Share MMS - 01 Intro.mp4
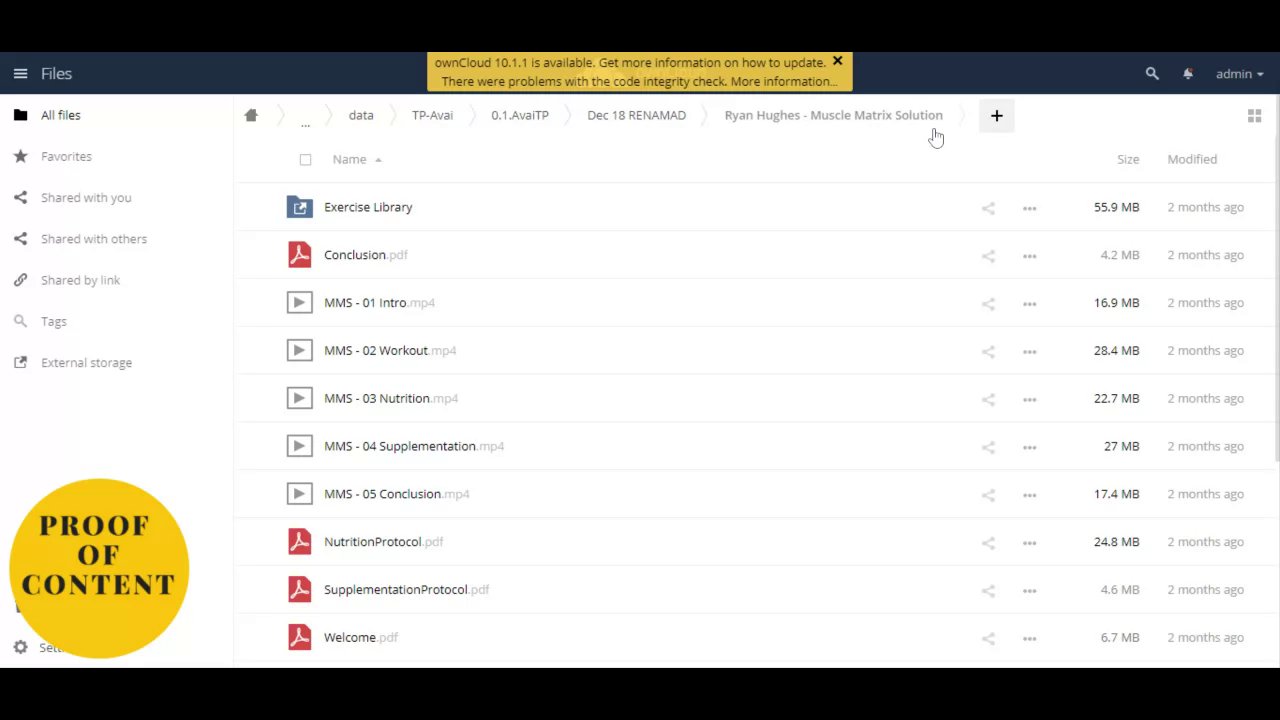Screen dimensions: 1280x720 (988, 303)
